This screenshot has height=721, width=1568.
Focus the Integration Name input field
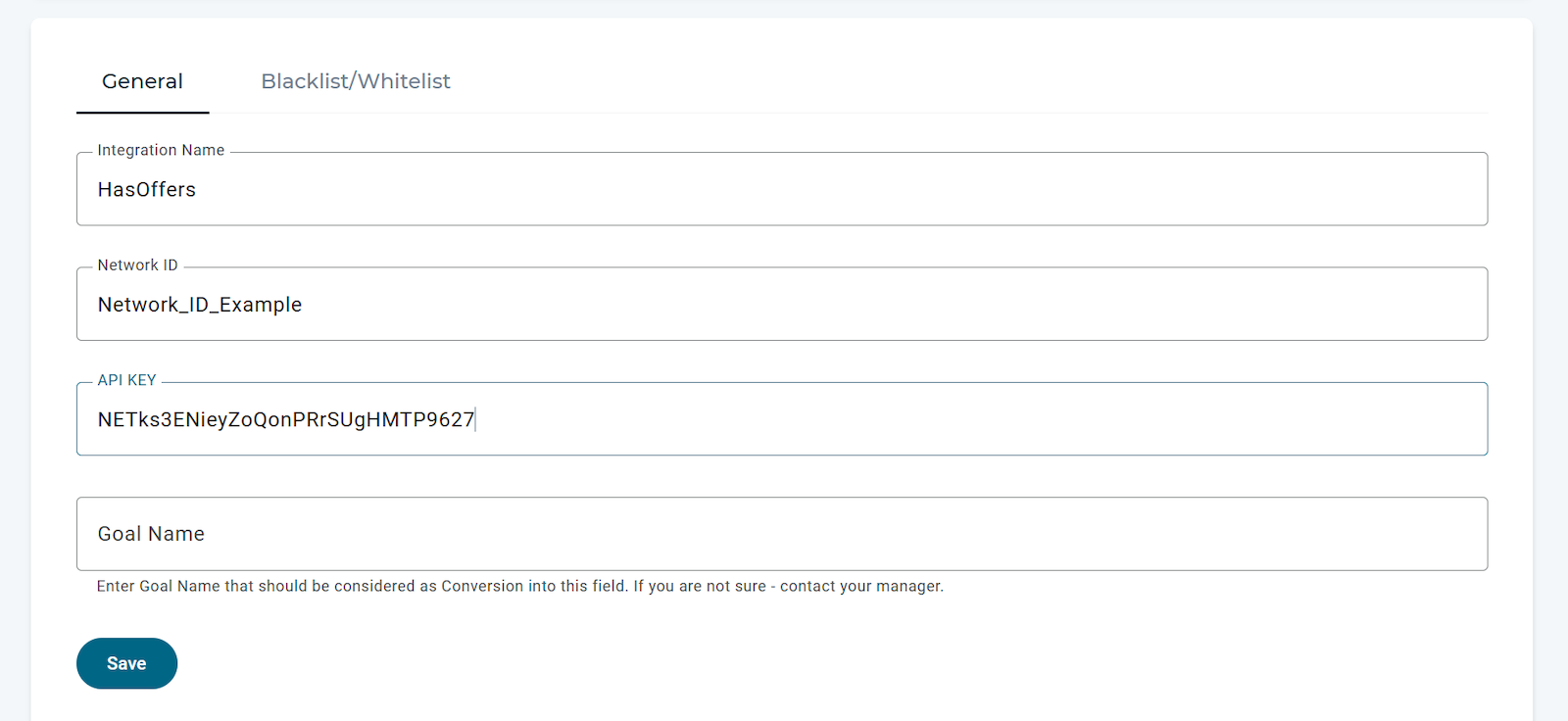[x=782, y=189]
